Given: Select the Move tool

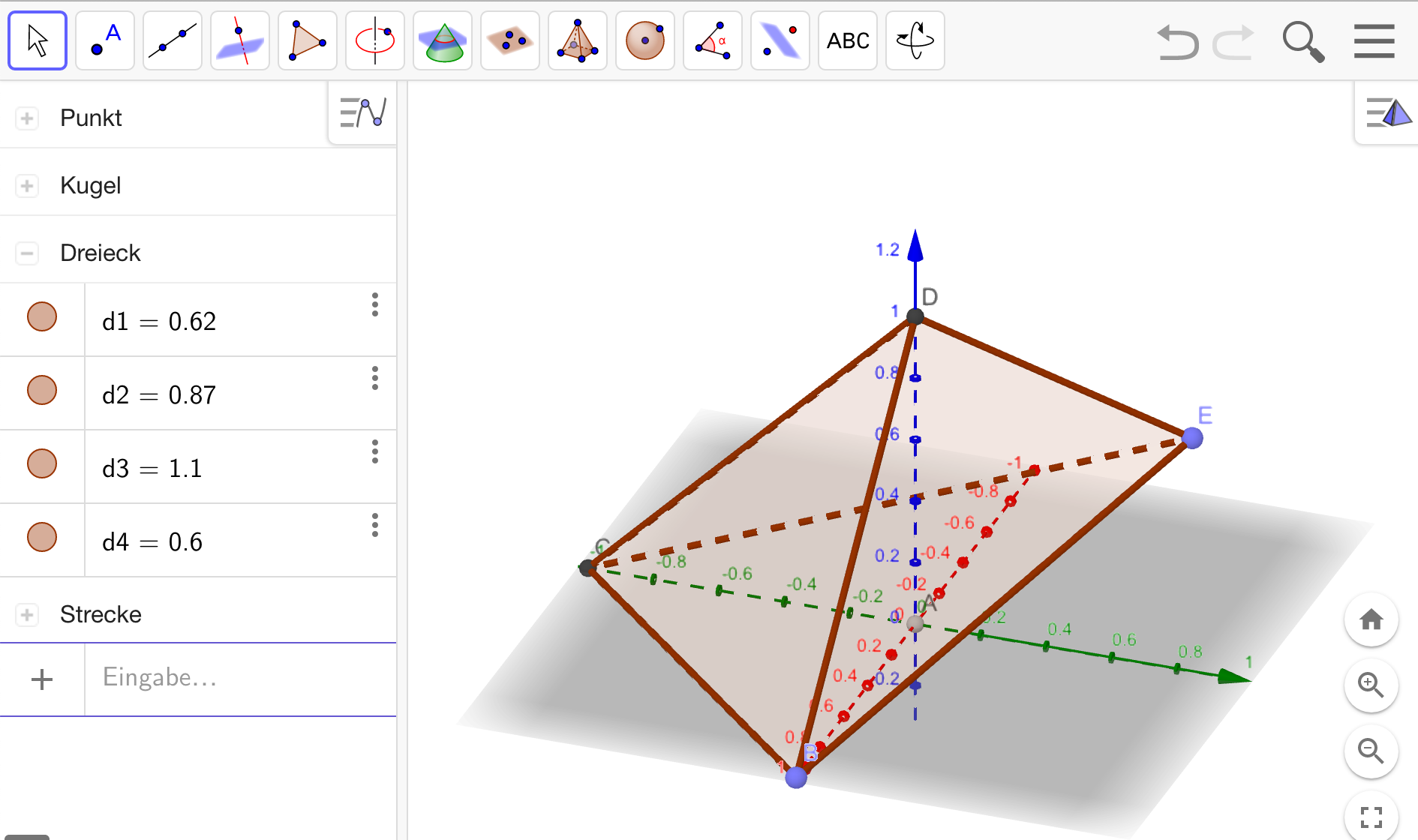Looking at the screenshot, I should click(x=37, y=40).
